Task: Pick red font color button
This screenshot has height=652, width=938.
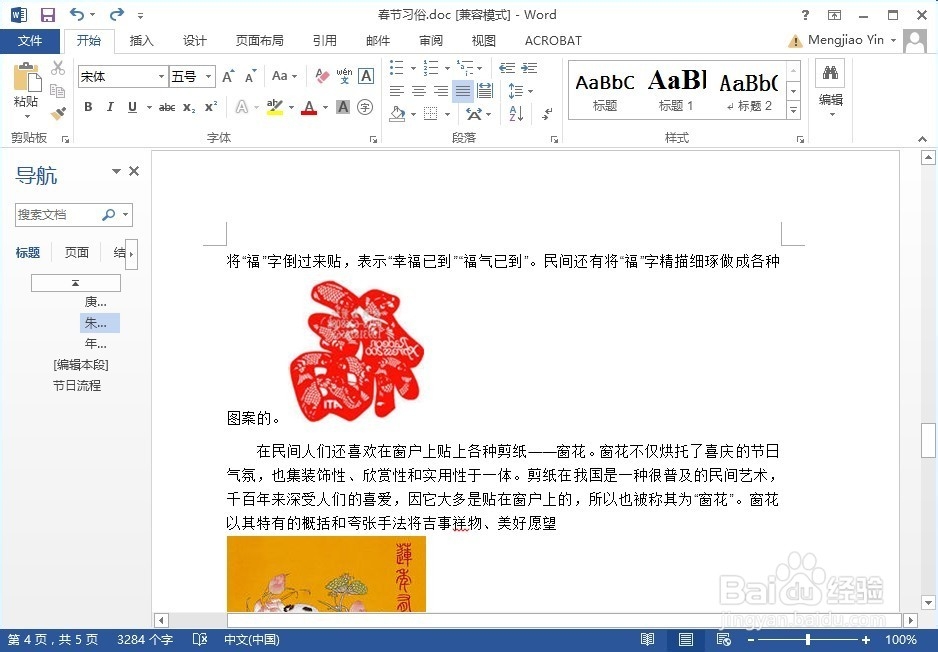Action: (x=309, y=107)
